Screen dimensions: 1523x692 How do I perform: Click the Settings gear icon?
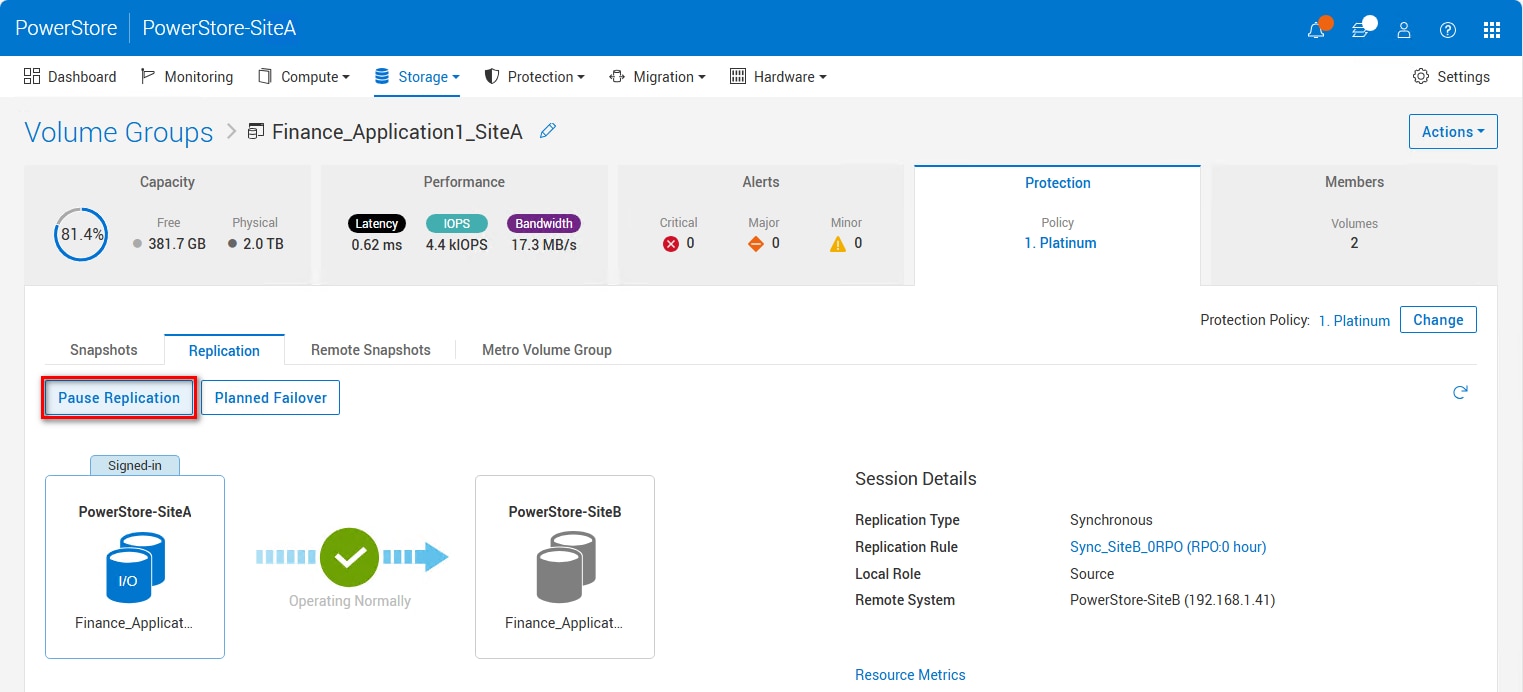pos(1420,77)
